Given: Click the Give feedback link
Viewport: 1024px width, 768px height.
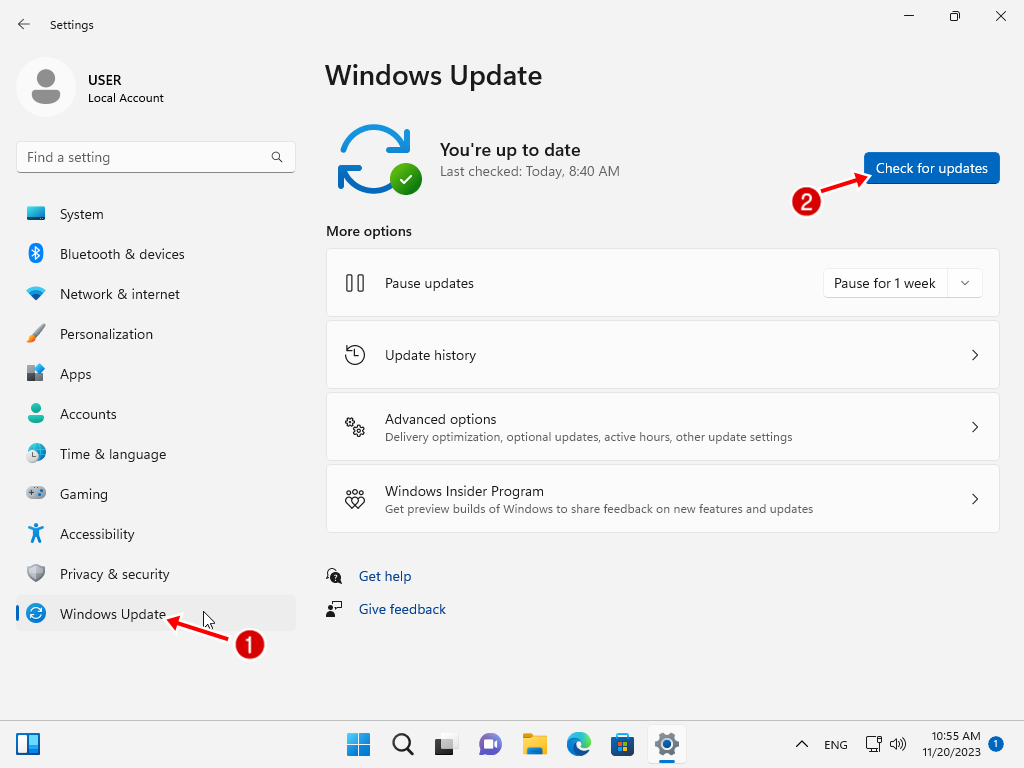Looking at the screenshot, I should (402, 609).
